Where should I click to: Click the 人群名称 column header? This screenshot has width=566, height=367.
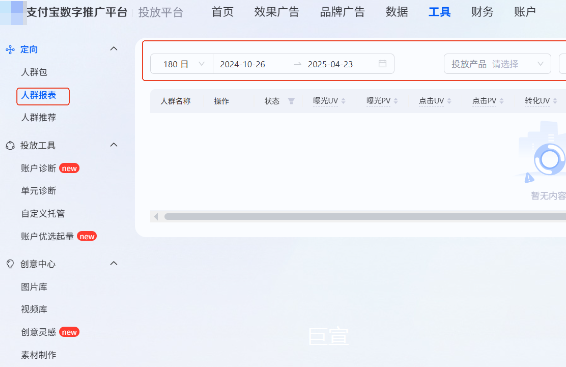point(175,101)
